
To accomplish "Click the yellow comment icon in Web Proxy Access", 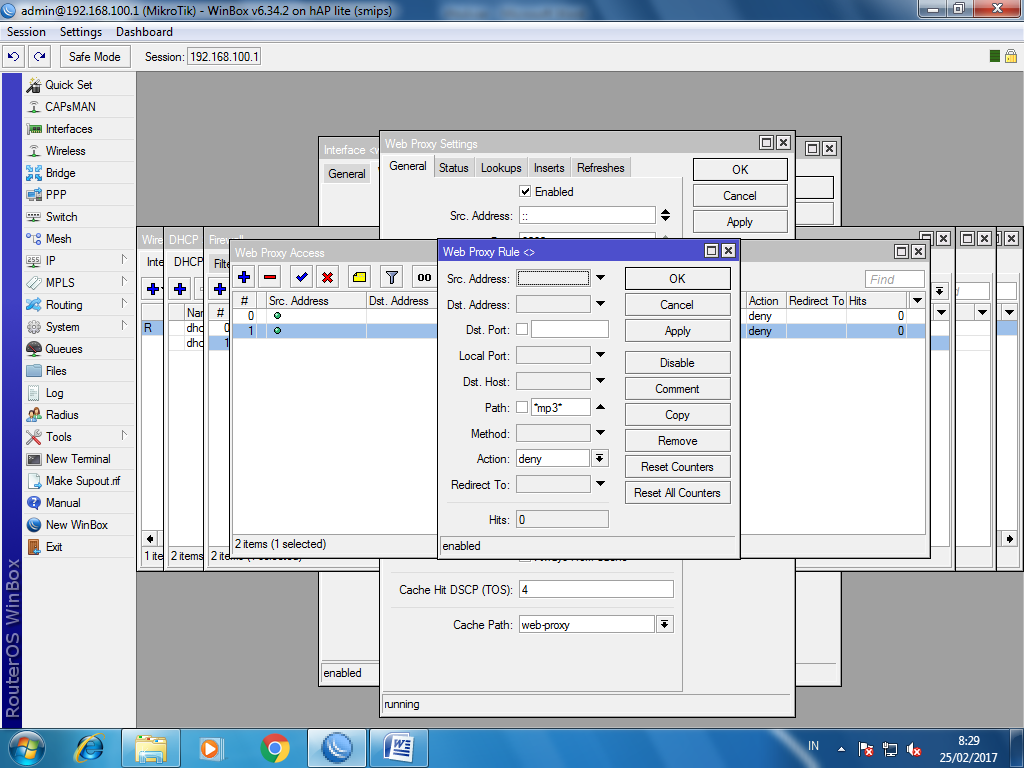I will tap(359, 278).
